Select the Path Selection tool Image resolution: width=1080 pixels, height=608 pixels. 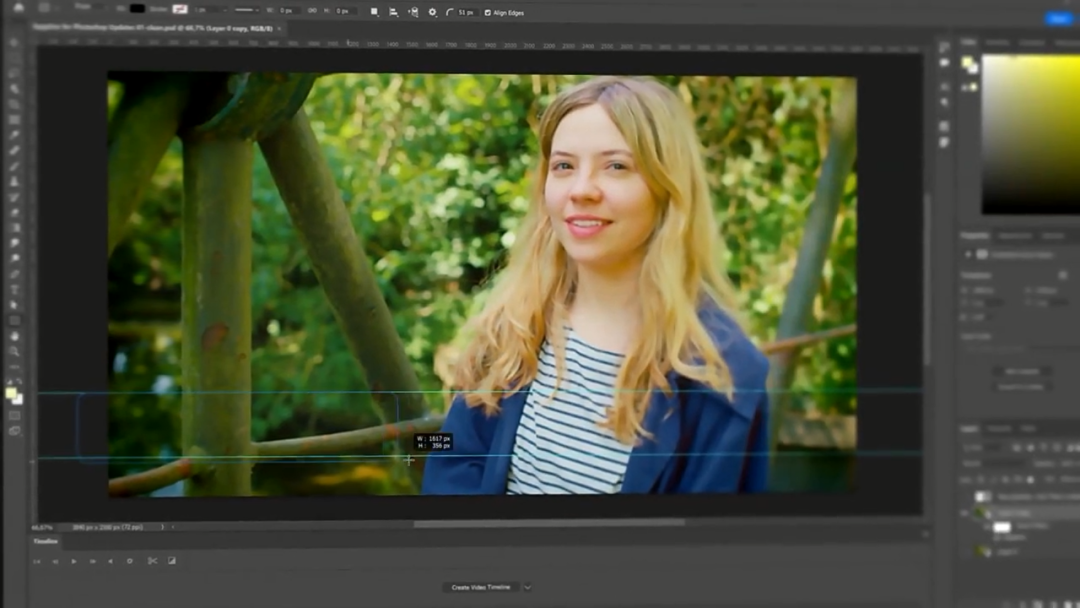point(14,305)
